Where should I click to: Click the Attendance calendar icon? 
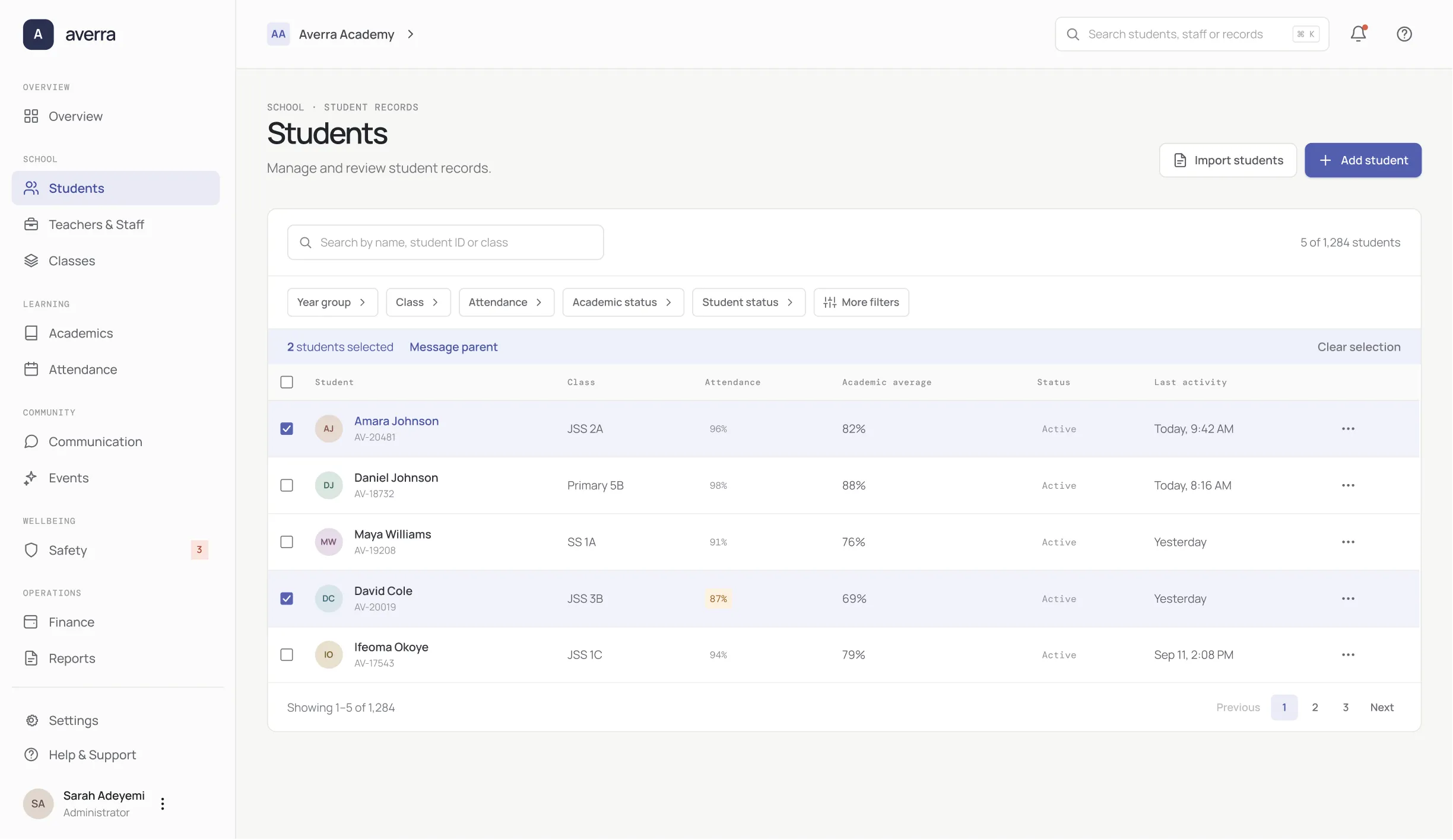point(31,369)
